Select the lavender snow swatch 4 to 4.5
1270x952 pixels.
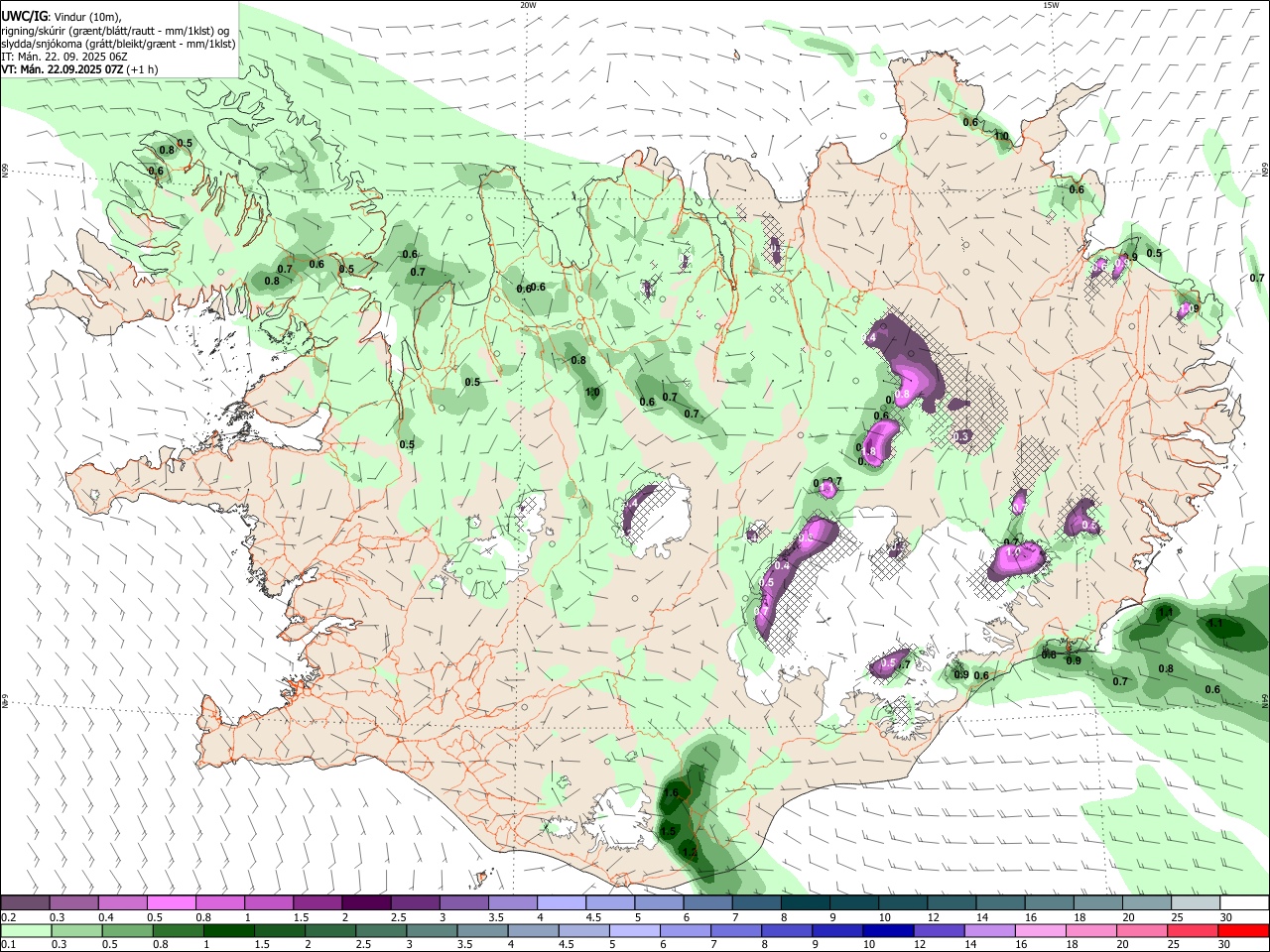point(563,903)
